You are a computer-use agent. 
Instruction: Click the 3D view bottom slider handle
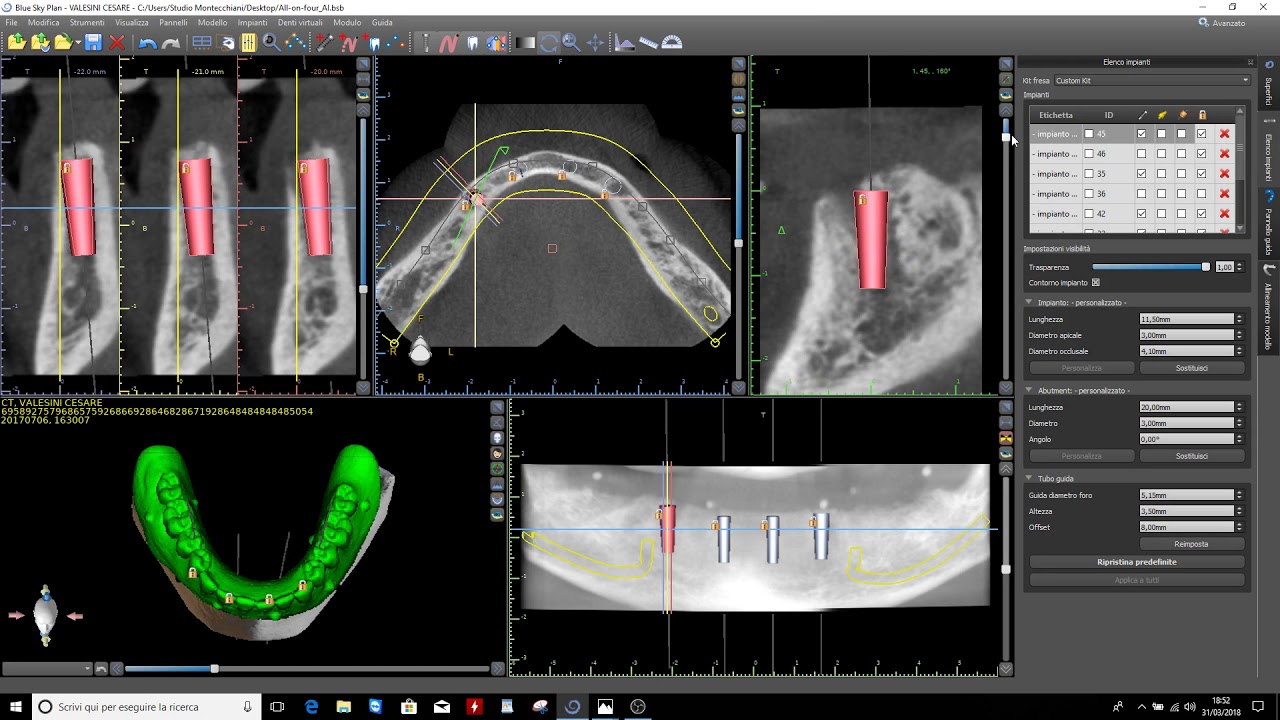coord(214,668)
